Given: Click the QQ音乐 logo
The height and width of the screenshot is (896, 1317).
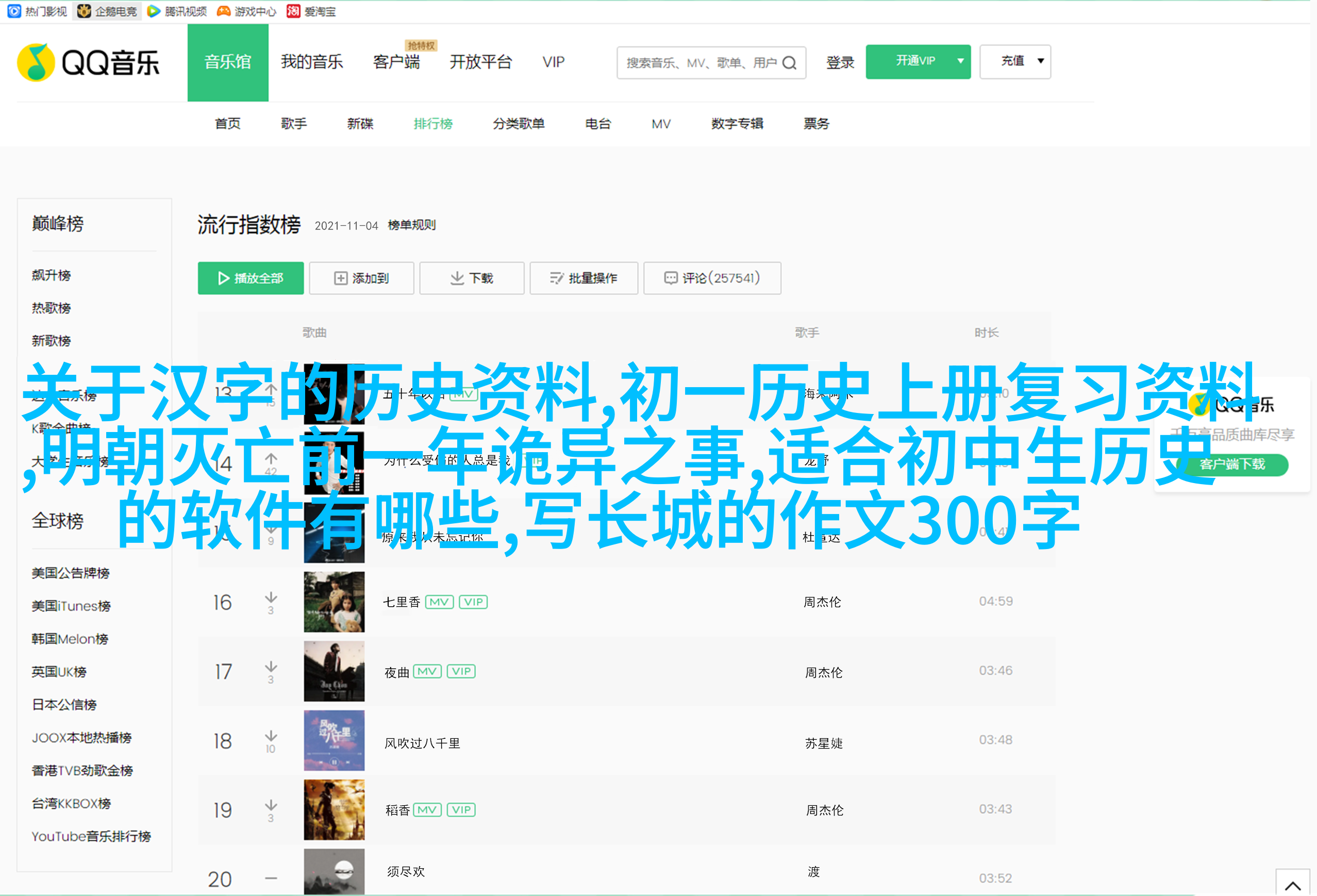Looking at the screenshot, I should (x=89, y=62).
